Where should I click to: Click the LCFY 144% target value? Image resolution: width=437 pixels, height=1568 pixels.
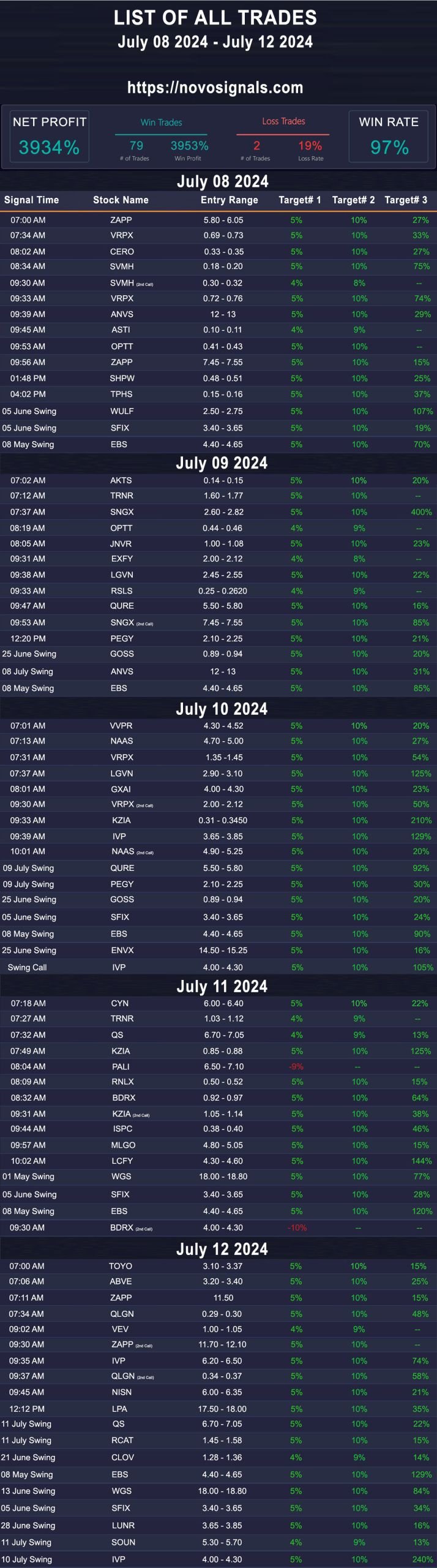421,1161
